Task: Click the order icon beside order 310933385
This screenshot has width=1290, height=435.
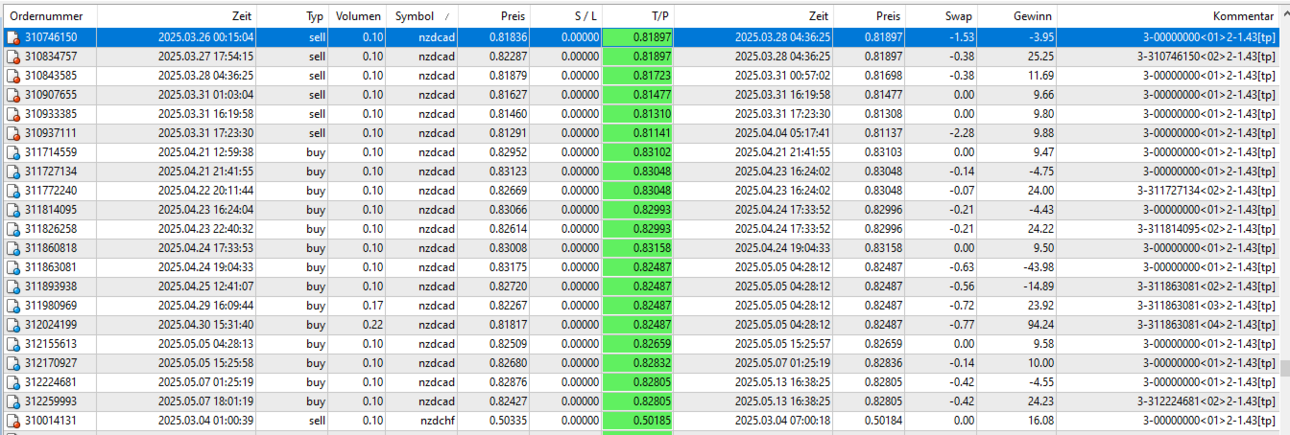Action: (13, 114)
